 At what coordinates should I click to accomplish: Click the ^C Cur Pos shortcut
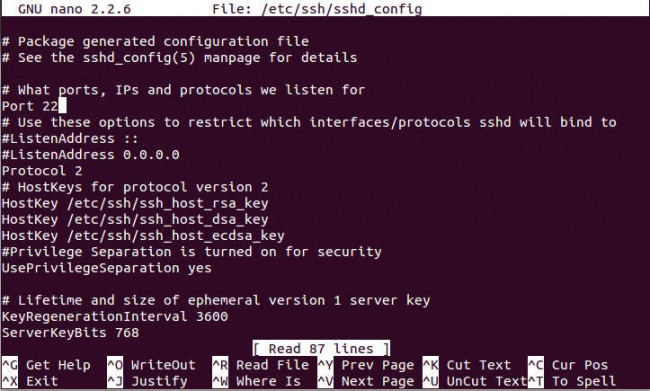(x=568, y=365)
